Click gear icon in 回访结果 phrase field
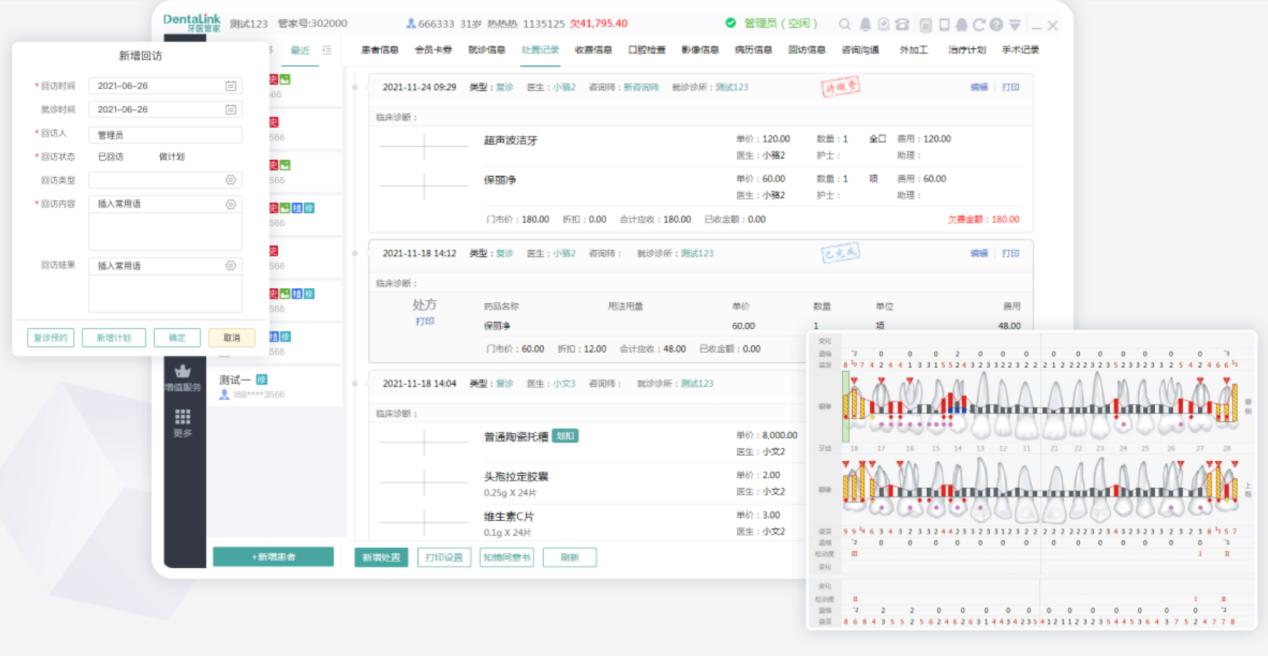 click(231, 266)
